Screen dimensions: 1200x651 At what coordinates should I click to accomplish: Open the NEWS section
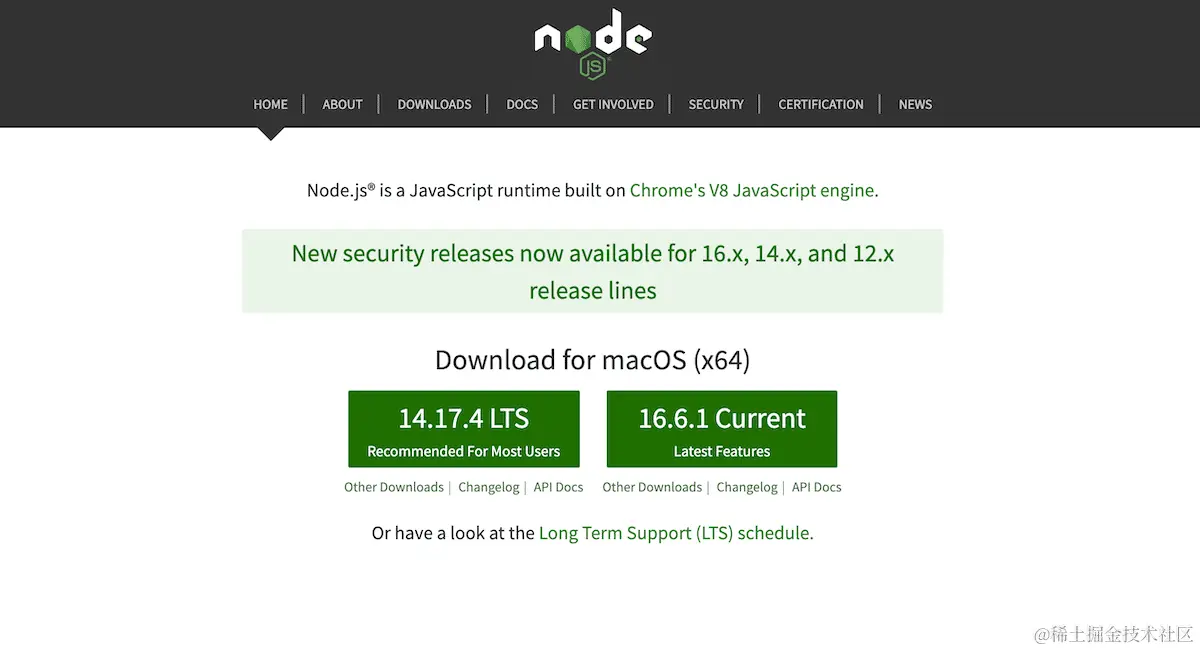[915, 104]
